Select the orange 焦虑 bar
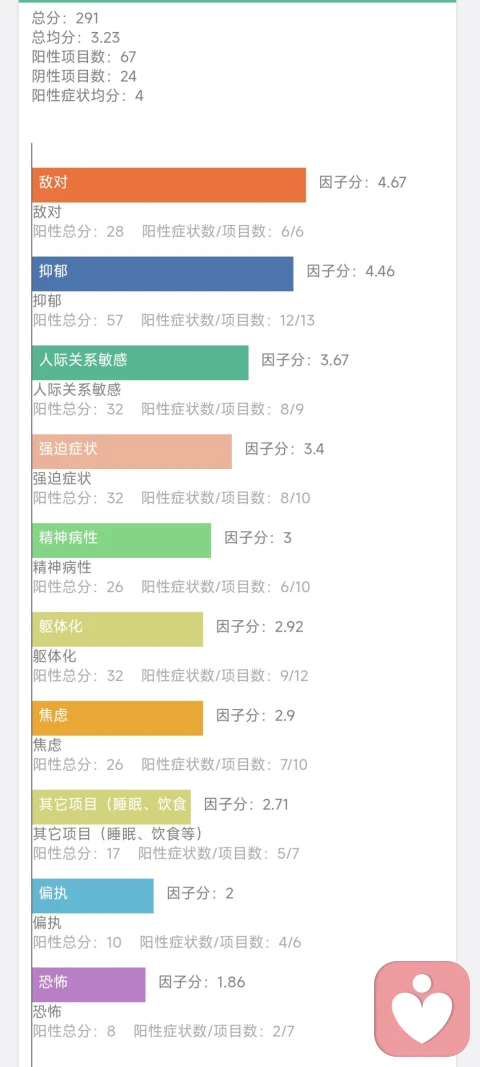This screenshot has width=480, height=1067. [118, 718]
